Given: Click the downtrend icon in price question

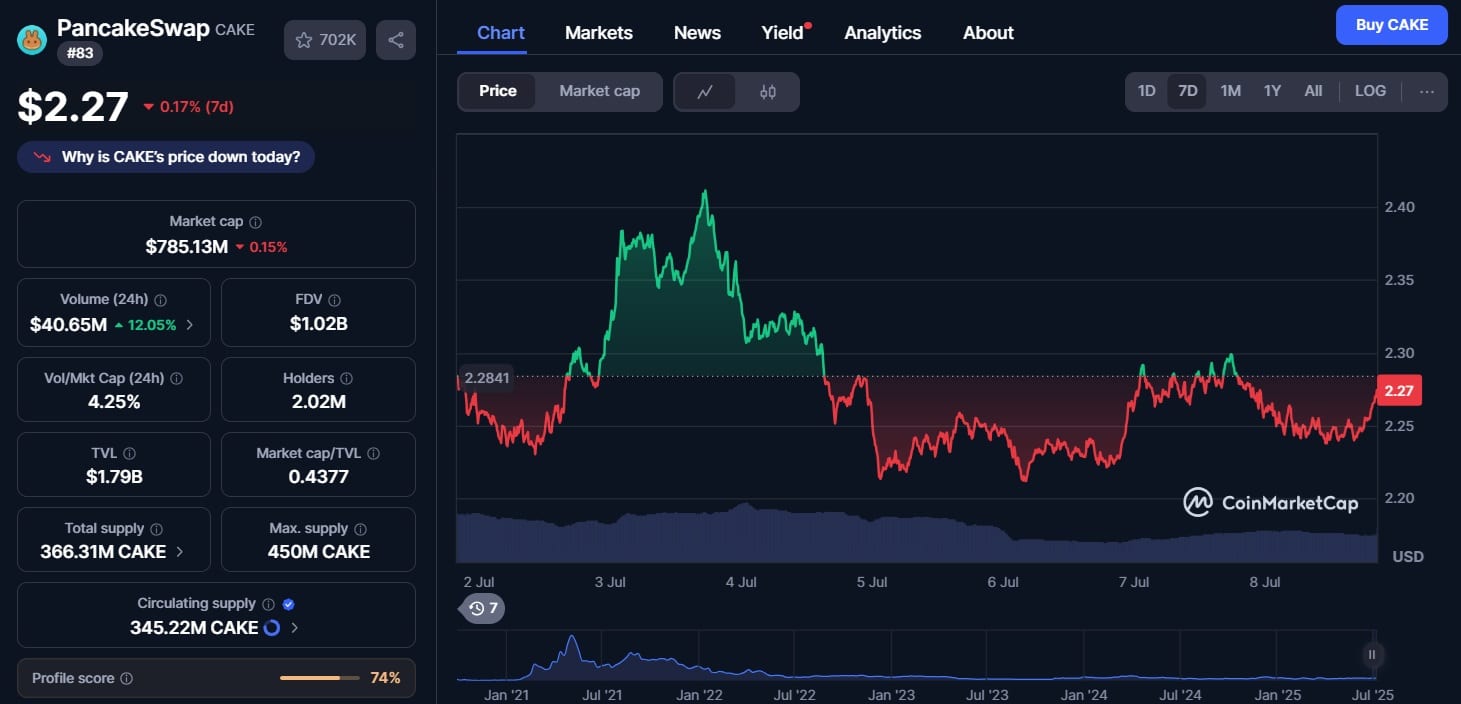Looking at the screenshot, I should [x=42, y=157].
